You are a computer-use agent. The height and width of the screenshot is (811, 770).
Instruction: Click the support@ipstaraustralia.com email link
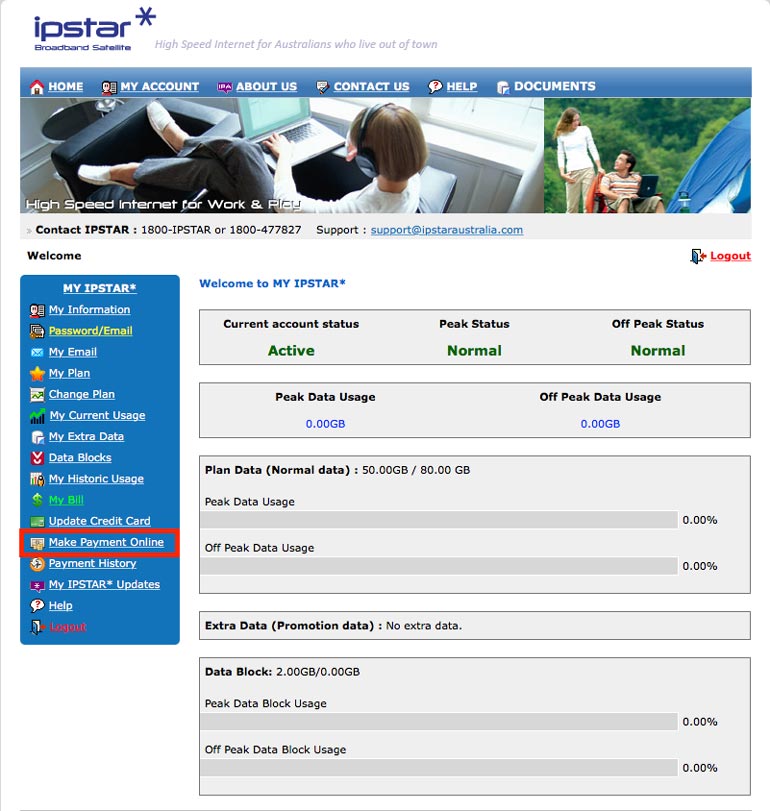coord(447,230)
